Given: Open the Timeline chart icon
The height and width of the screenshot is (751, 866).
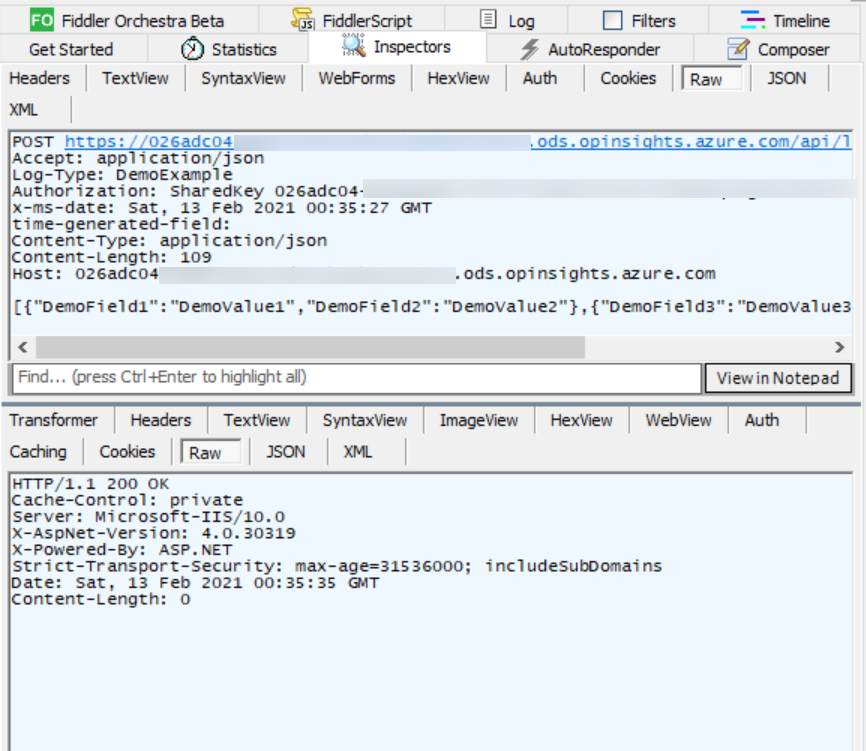Looking at the screenshot, I should coord(753,19).
